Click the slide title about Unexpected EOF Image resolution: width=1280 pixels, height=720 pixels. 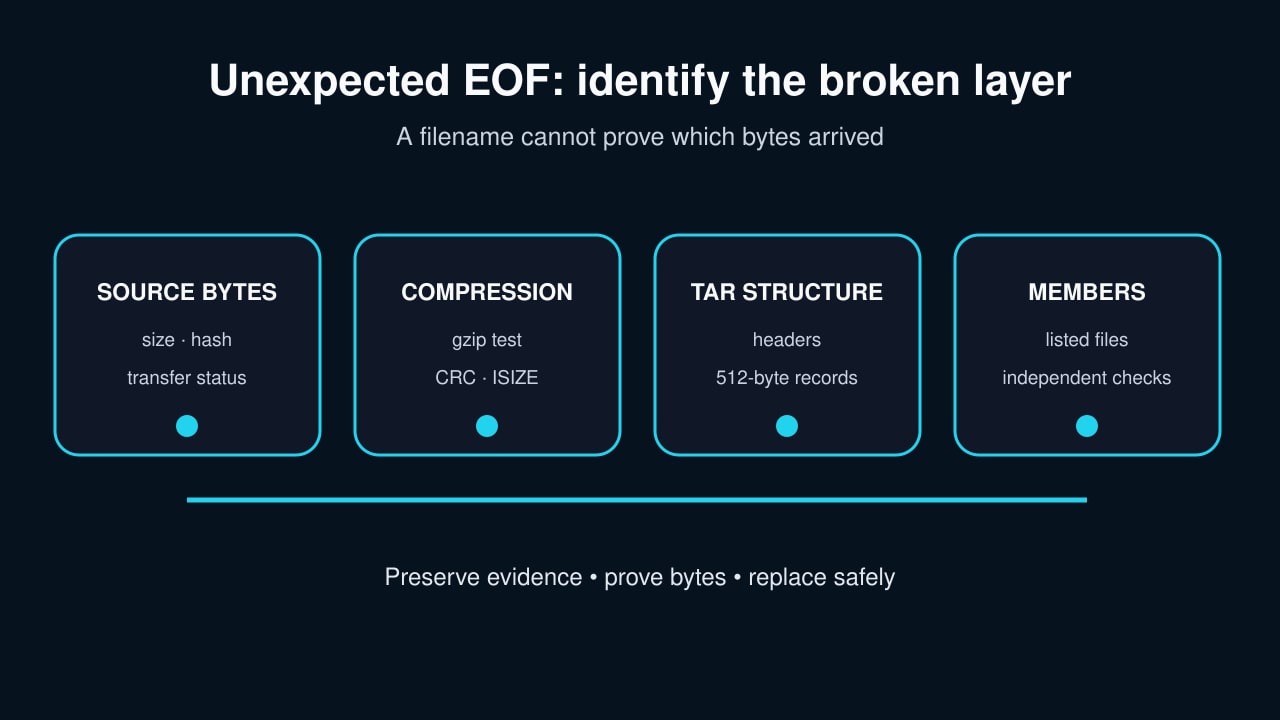tap(640, 80)
